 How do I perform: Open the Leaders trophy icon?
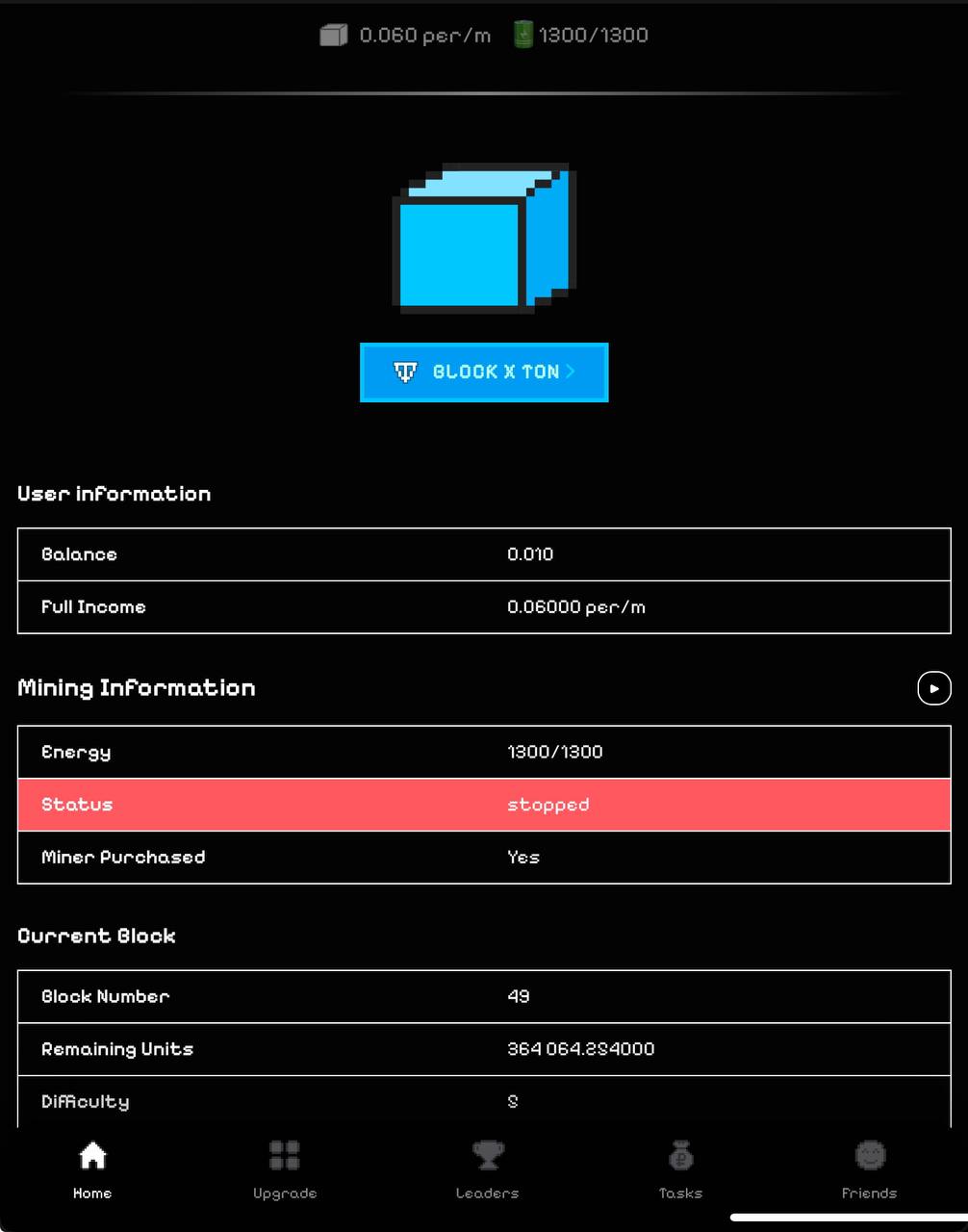click(488, 1155)
